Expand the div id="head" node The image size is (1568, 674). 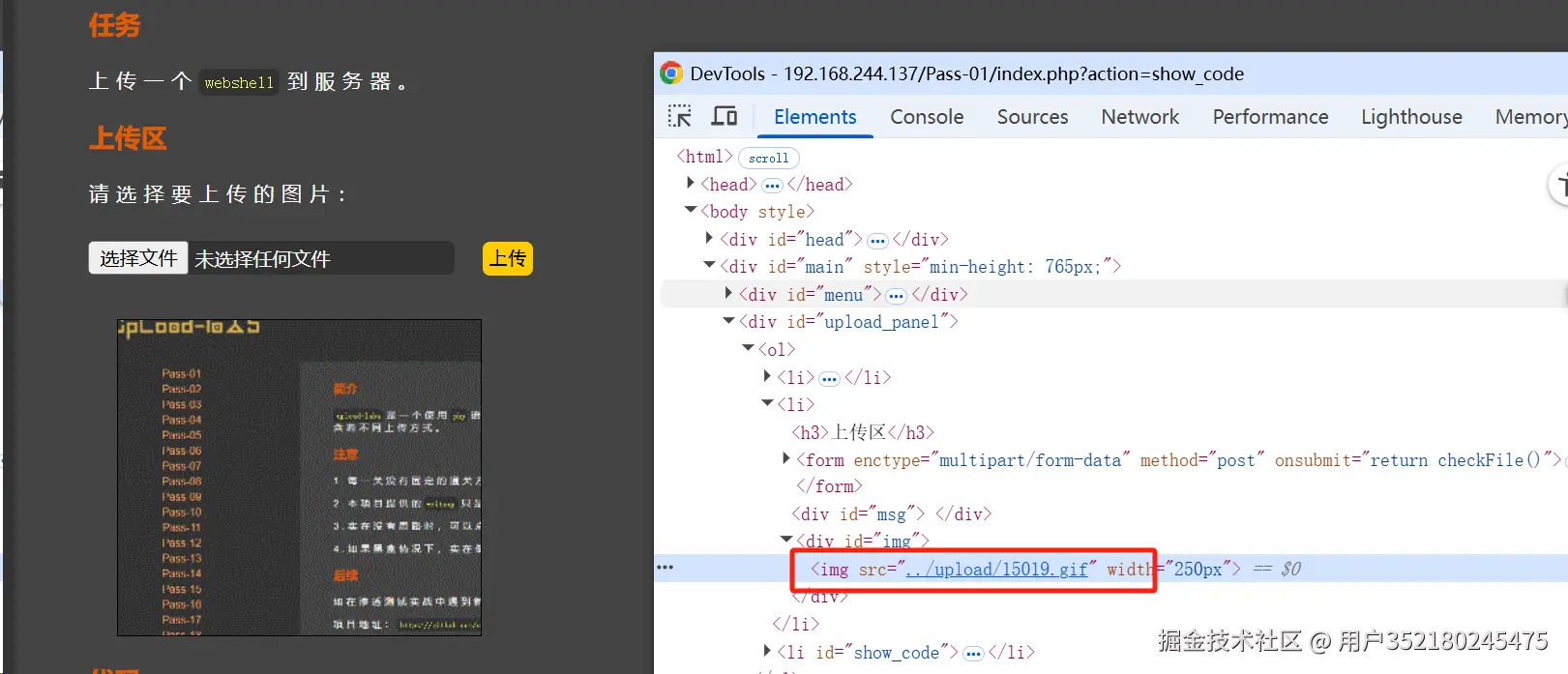coord(709,238)
